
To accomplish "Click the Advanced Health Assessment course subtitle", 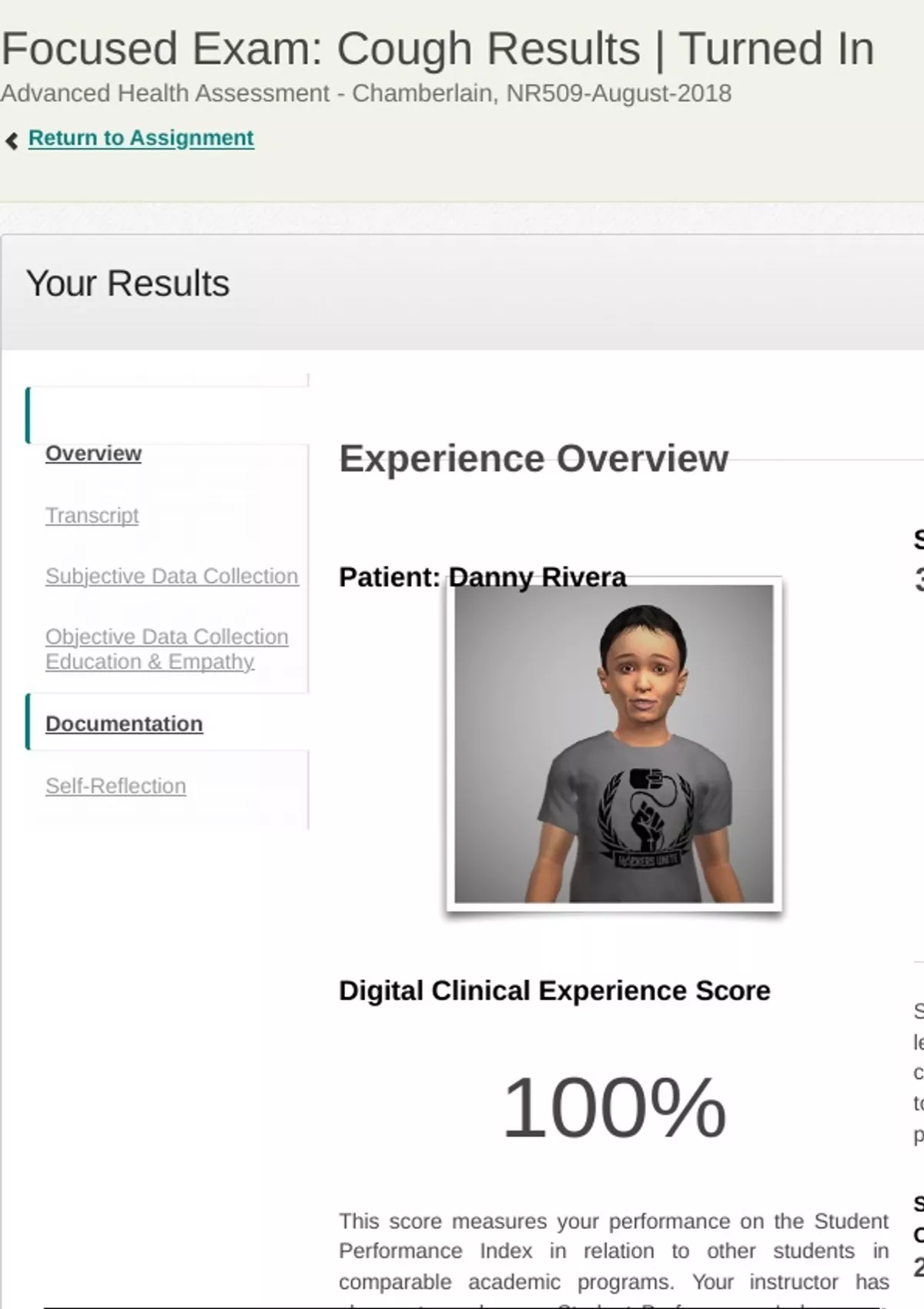I will [x=366, y=93].
